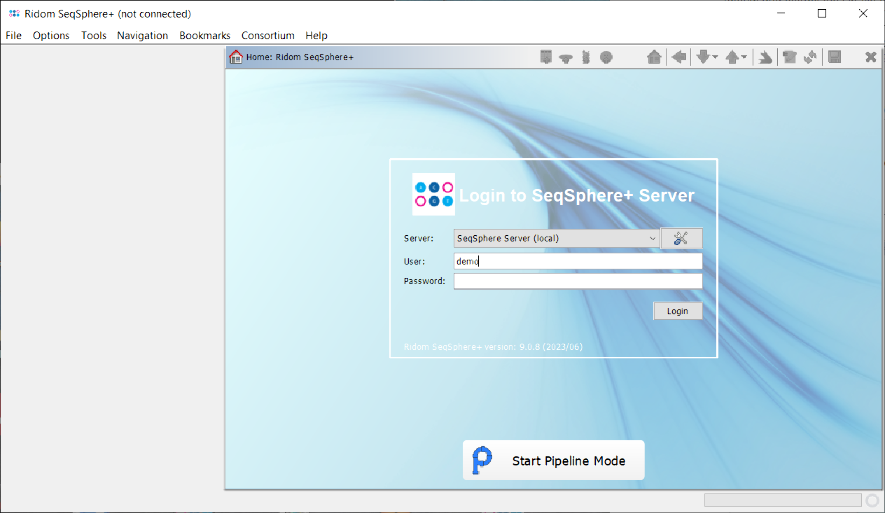
Task: Click the down arrow navigation icon
Action: (x=703, y=57)
